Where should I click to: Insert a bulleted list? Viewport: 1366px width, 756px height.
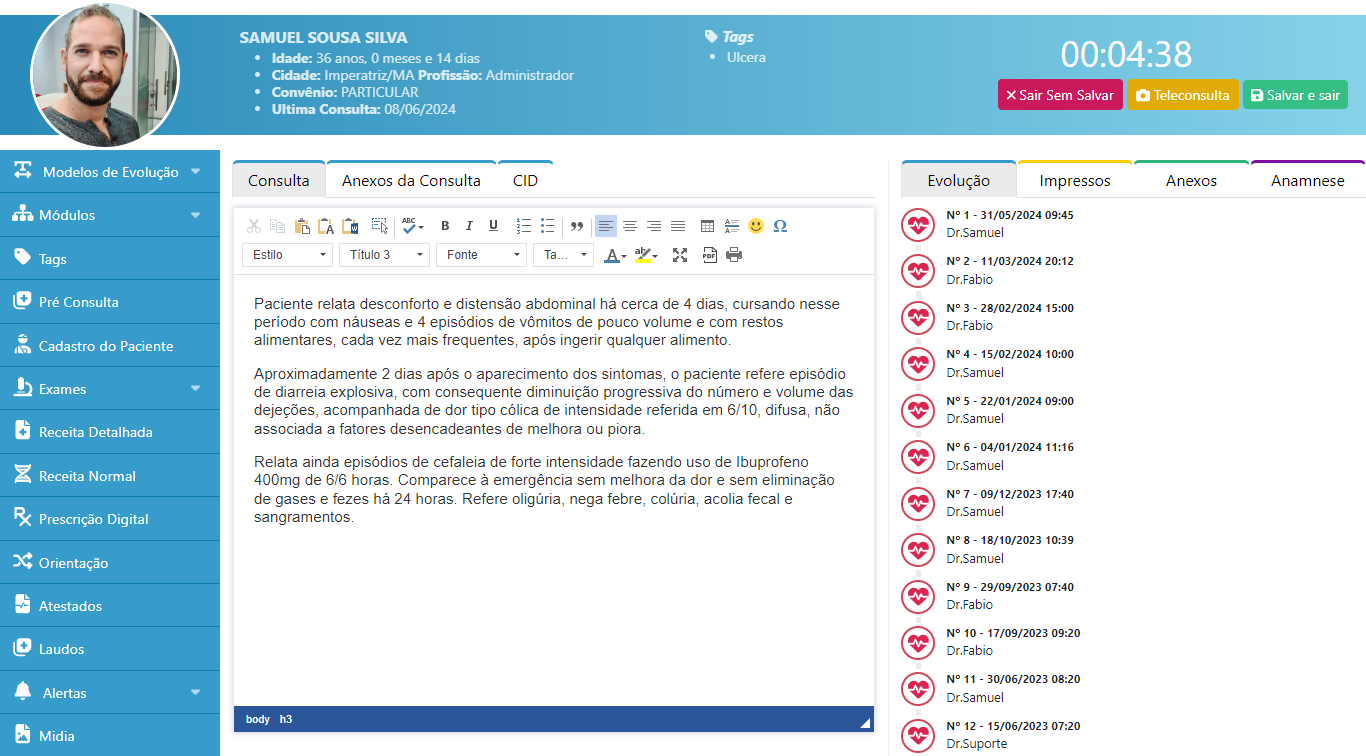[x=547, y=226]
